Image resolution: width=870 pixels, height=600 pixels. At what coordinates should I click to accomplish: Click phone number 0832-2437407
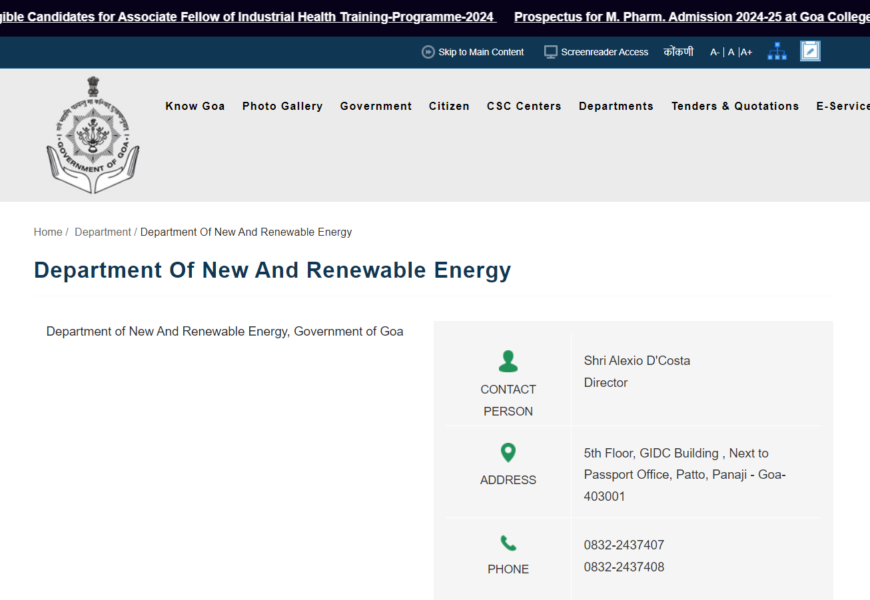(x=624, y=545)
